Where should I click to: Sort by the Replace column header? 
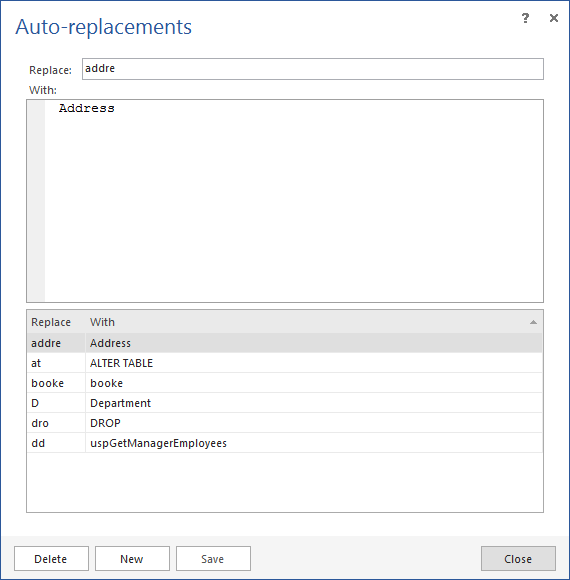[x=51, y=322]
